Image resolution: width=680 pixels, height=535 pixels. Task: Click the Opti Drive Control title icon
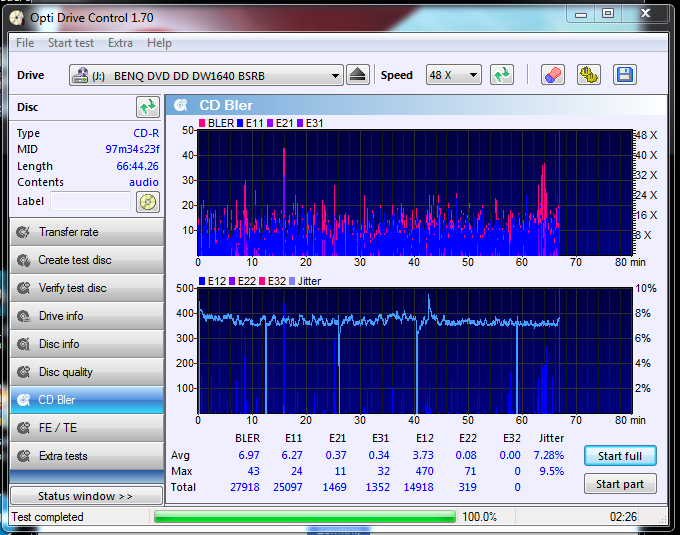click(16, 18)
